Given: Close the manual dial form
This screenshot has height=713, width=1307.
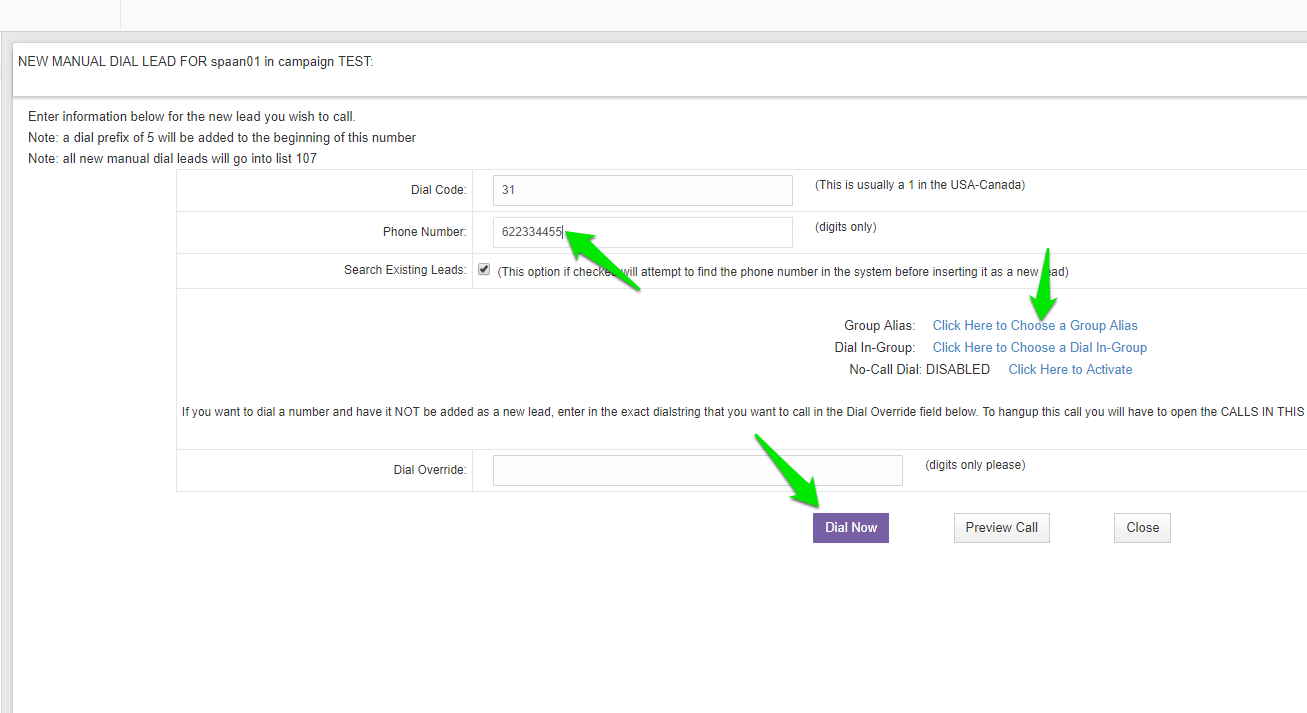Looking at the screenshot, I should coord(1142,527).
